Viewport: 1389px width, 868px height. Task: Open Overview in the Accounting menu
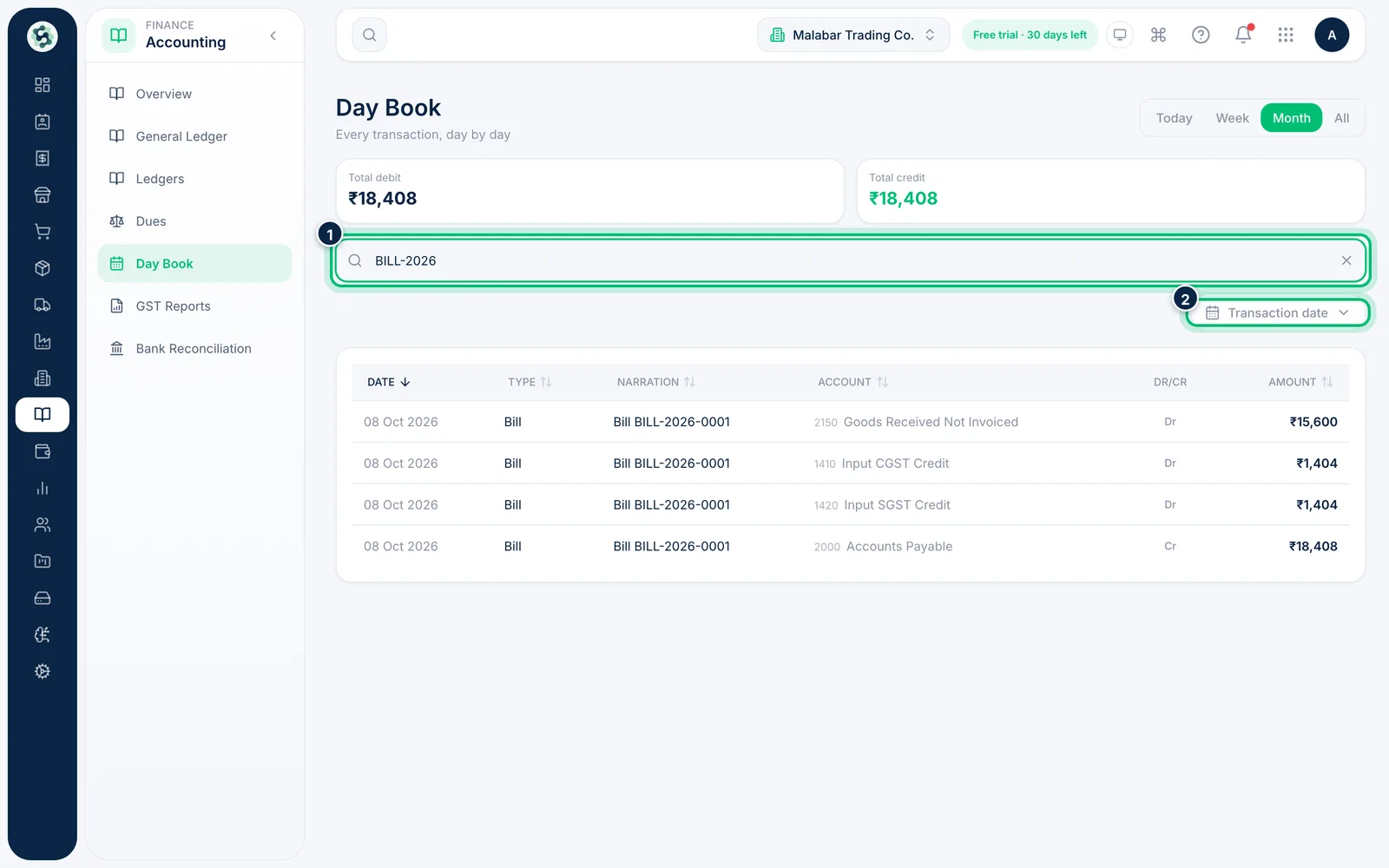(x=194, y=94)
